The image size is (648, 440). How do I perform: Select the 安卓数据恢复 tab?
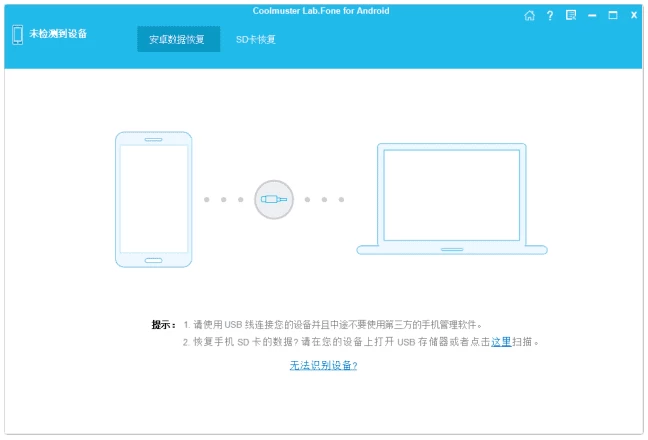[177, 40]
